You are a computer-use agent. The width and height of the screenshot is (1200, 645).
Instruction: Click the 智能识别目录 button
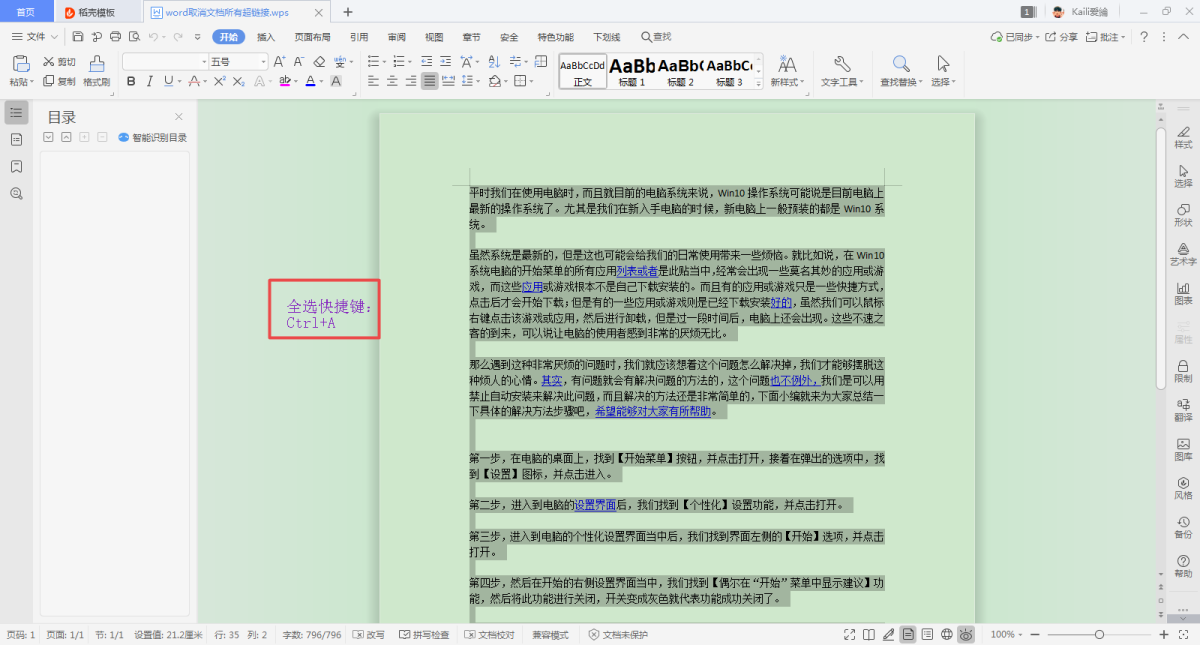(153, 137)
